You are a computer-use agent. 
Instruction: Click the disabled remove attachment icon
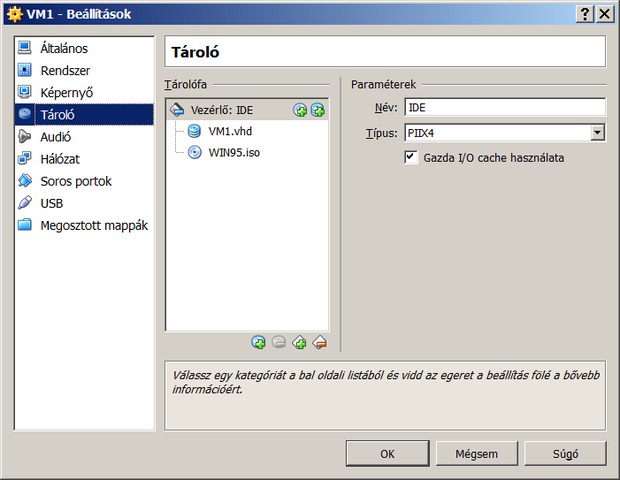tap(279, 342)
